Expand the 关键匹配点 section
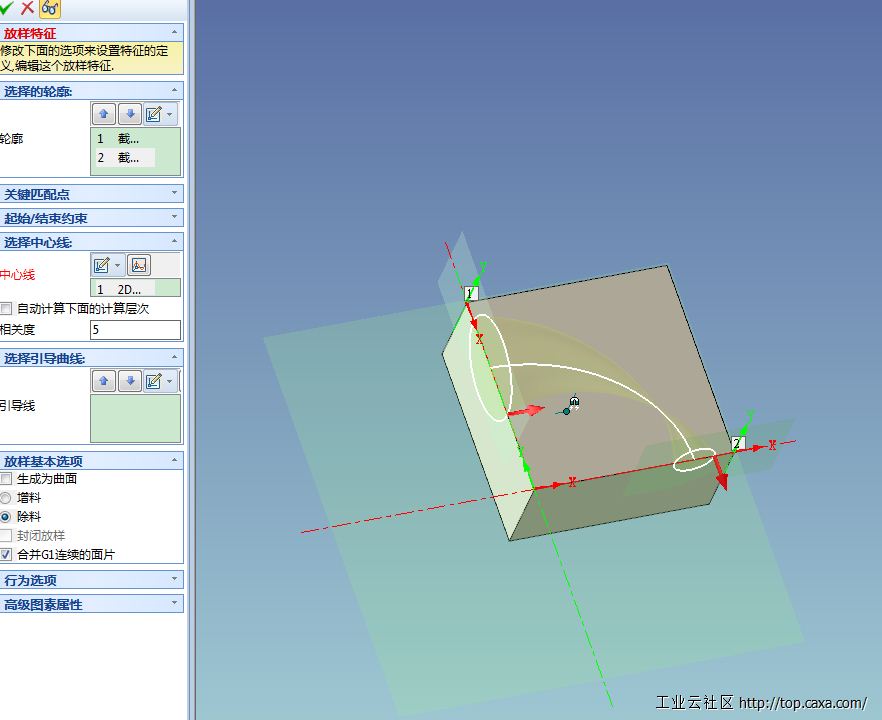Screen dimensions: 882x720 92,194
